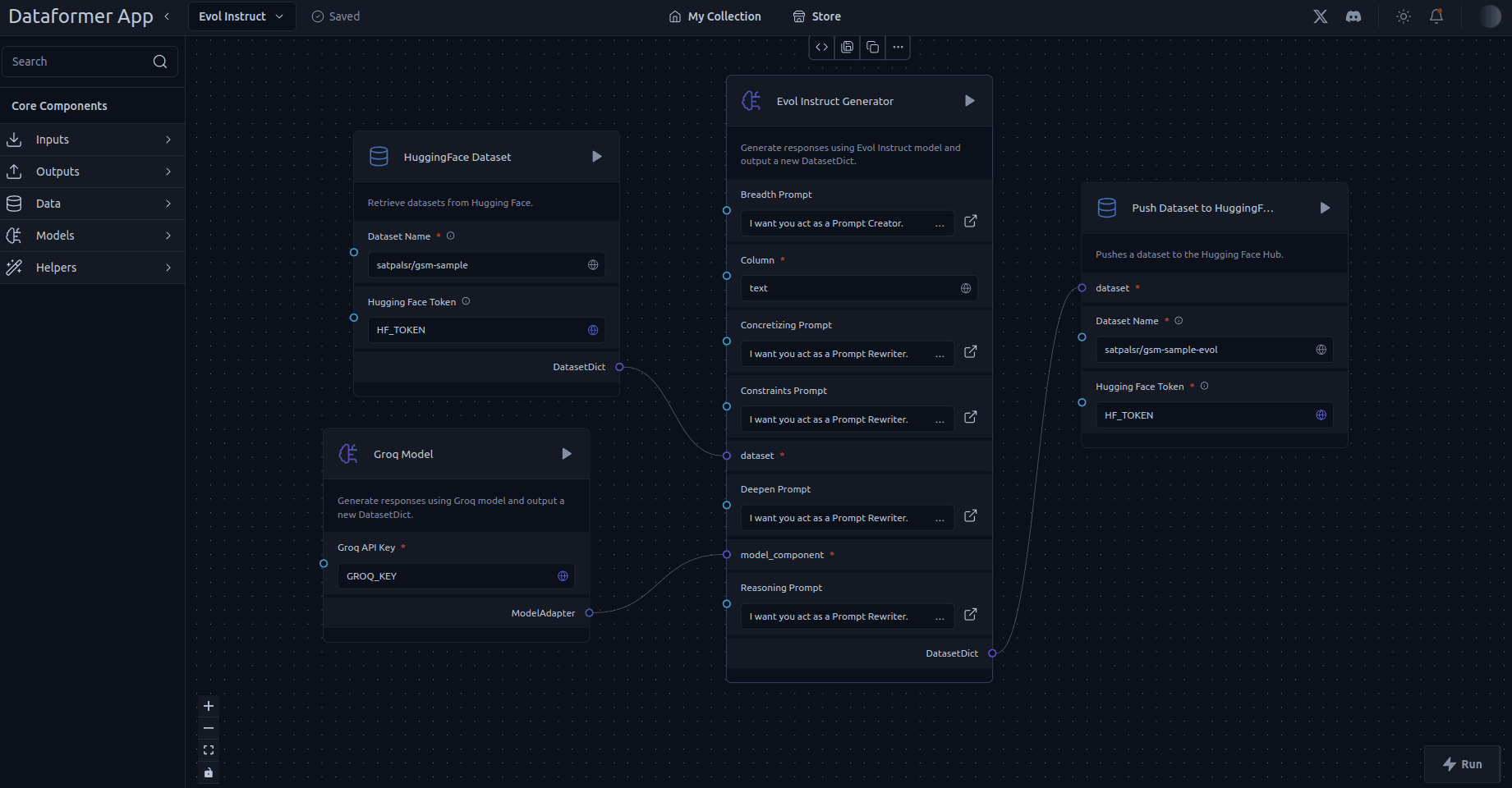1512x788 pixels.
Task: Toggle globe variable on satpalsr/gsm-sample field
Action: pos(593,265)
